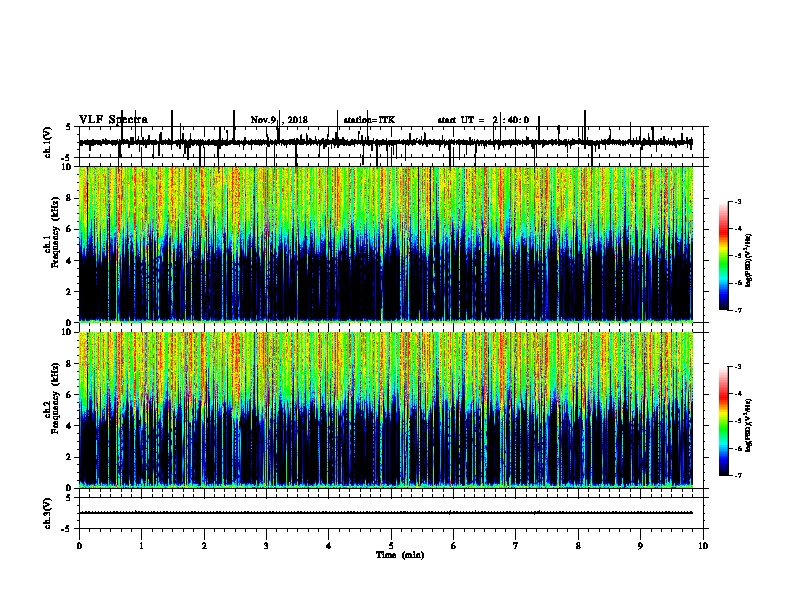
Task: Click the '-3' value on ch.2 colorbar
Action: coord(738,367)
